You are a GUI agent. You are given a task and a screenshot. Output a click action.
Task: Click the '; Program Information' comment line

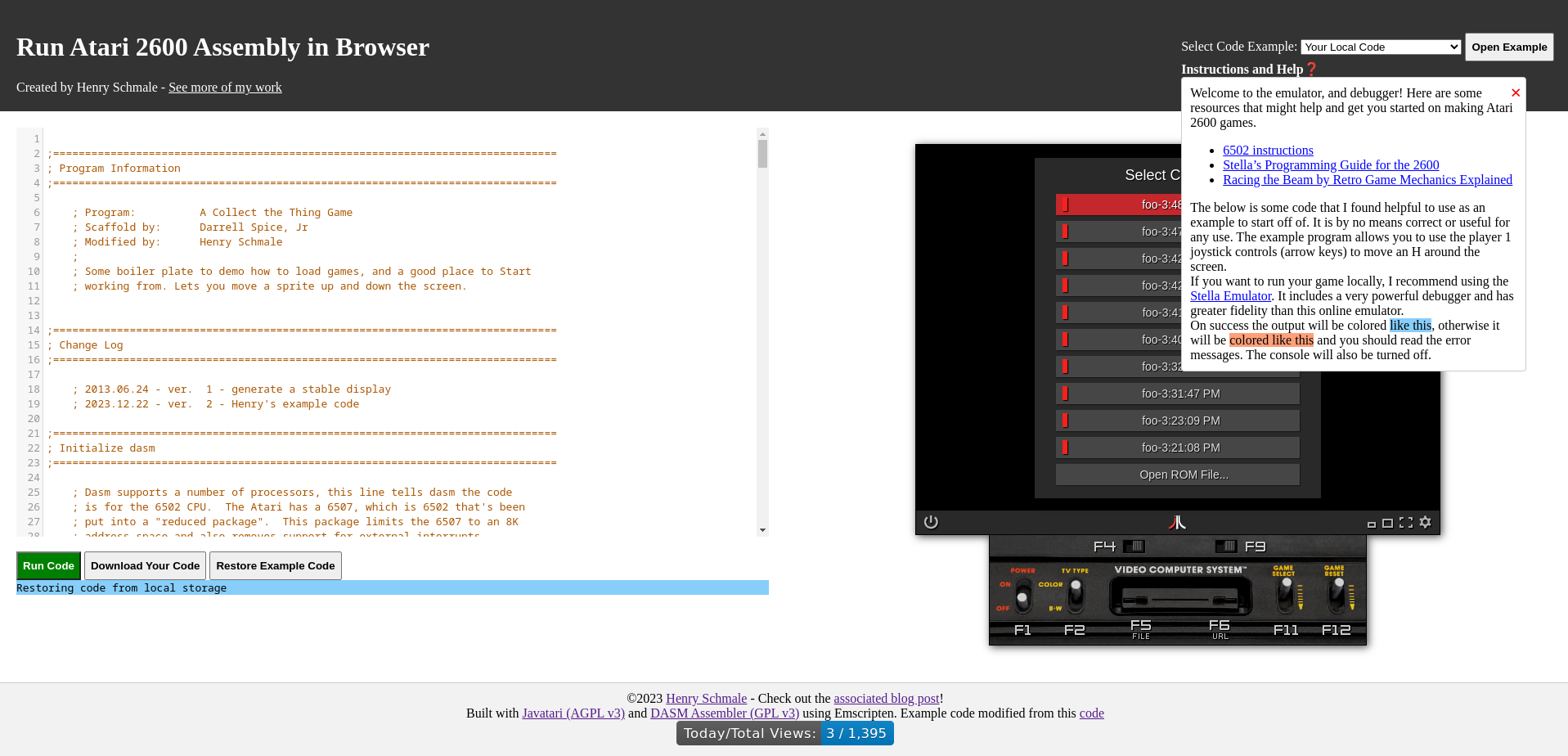(114, 169)
